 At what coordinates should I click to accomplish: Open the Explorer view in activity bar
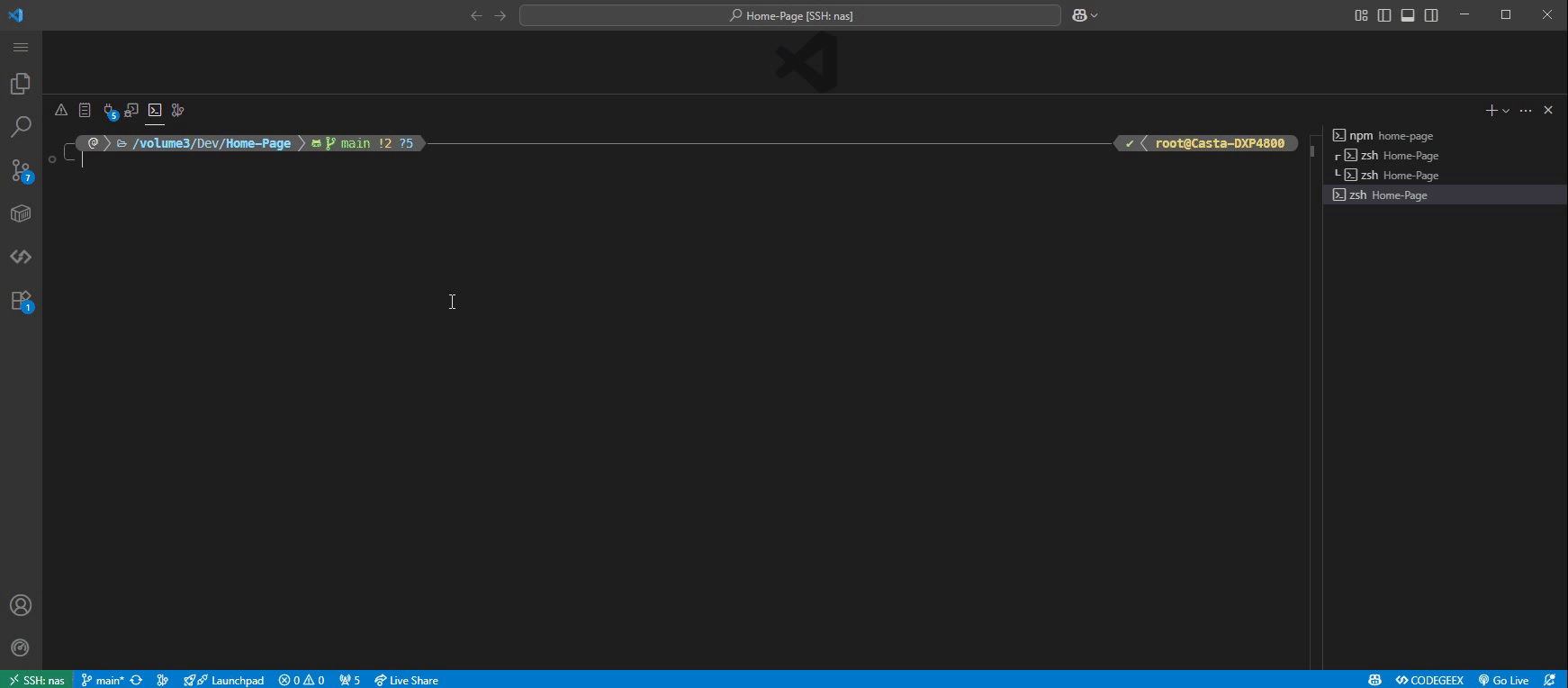coord(21,84)
